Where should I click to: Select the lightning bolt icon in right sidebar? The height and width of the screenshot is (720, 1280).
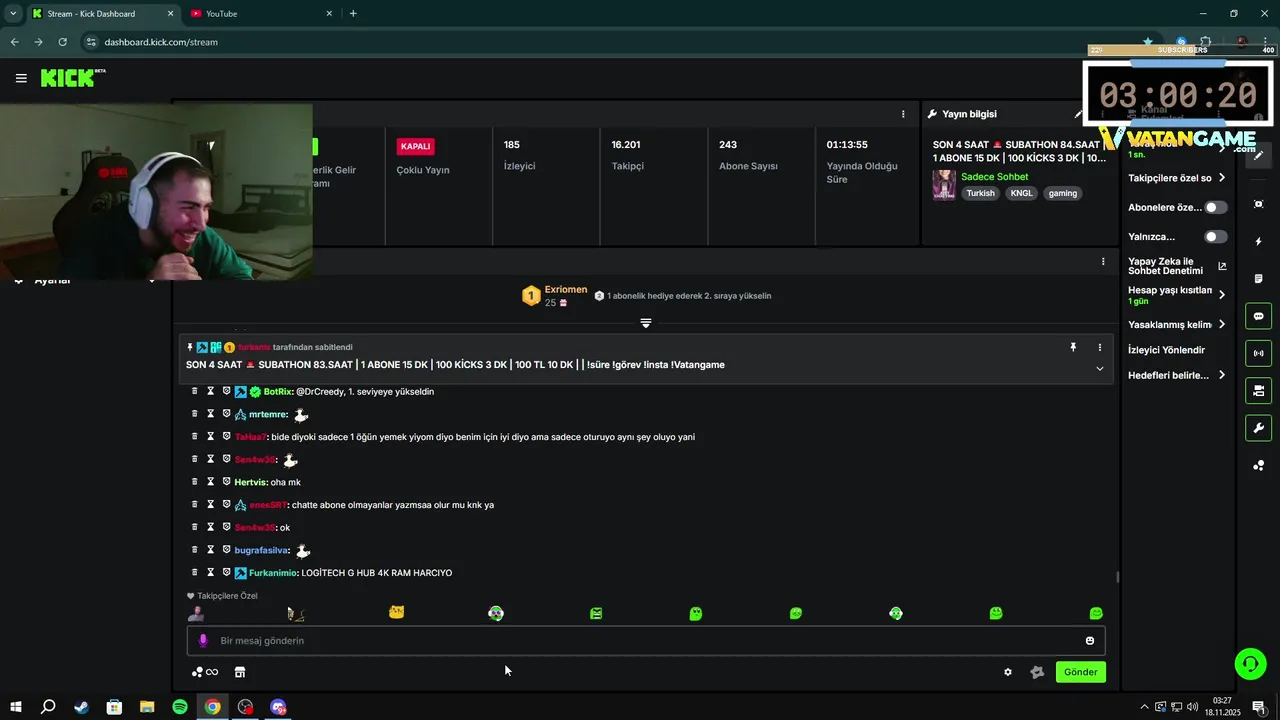tap(1258, 241)
